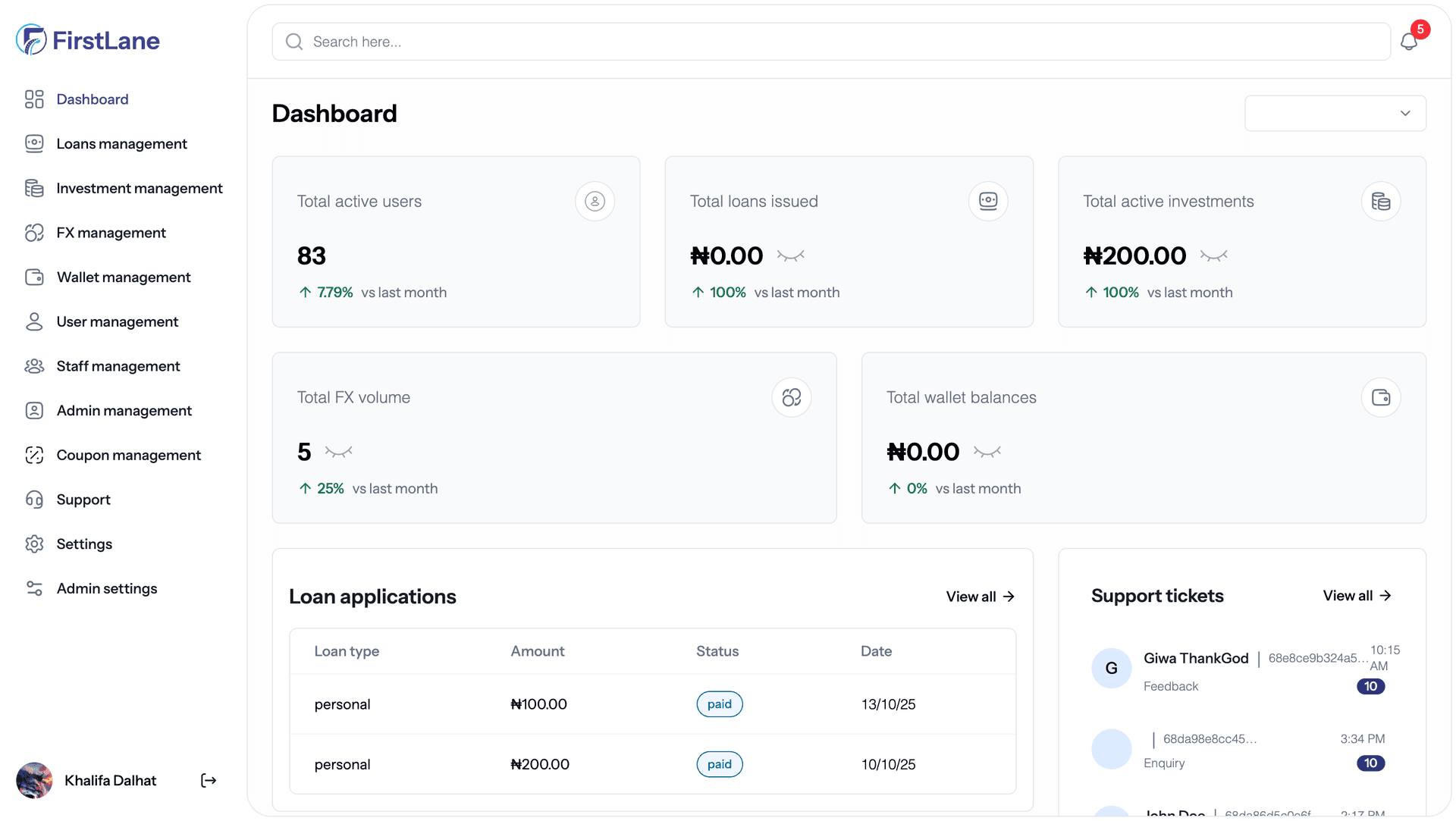Open Dashboard from the sidebar menu
Screen dimensions: 1456x821
coord(93,99)
